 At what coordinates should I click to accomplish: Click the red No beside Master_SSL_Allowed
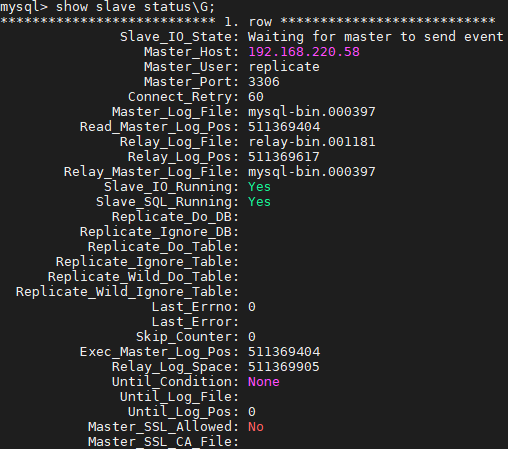point(256,427)
